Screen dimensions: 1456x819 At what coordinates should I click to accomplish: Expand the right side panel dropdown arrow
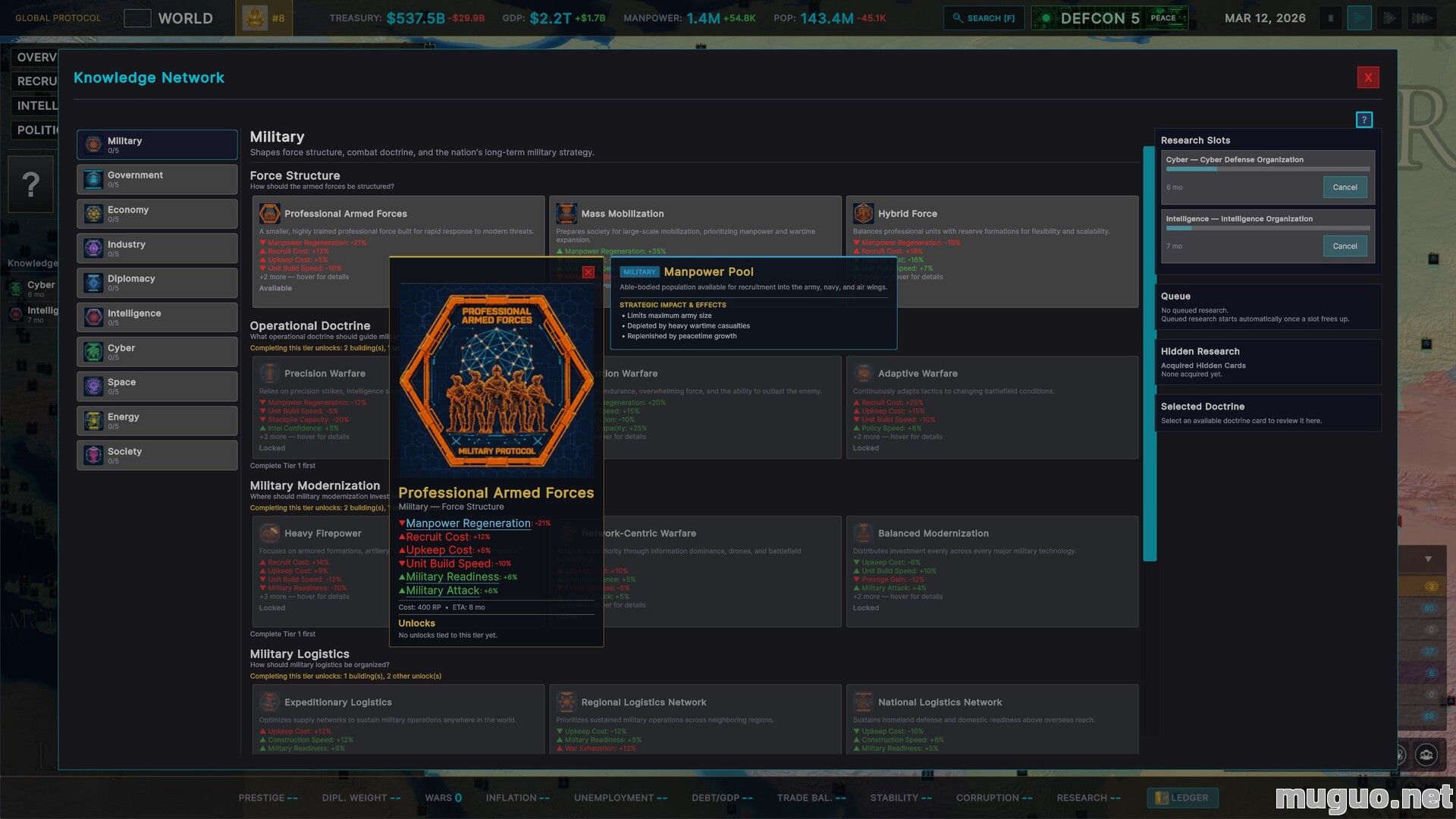click(x=1428, y=559)
